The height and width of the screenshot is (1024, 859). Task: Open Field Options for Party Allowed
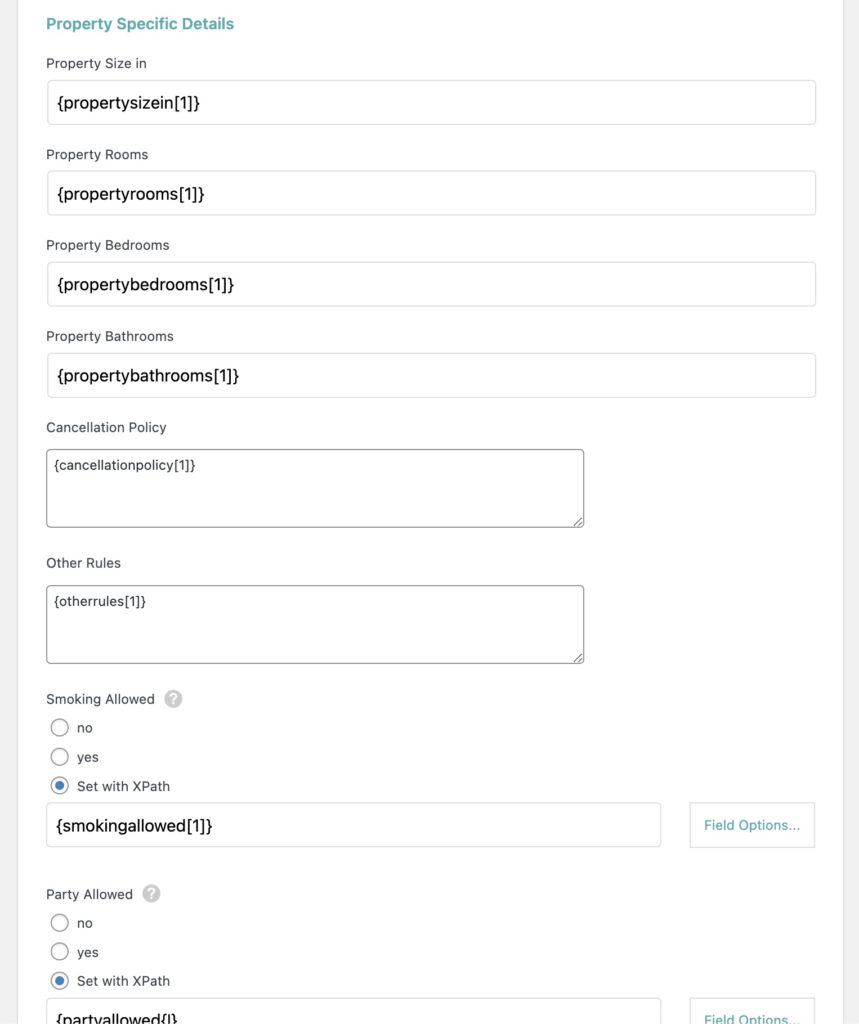pos(751,1016)
